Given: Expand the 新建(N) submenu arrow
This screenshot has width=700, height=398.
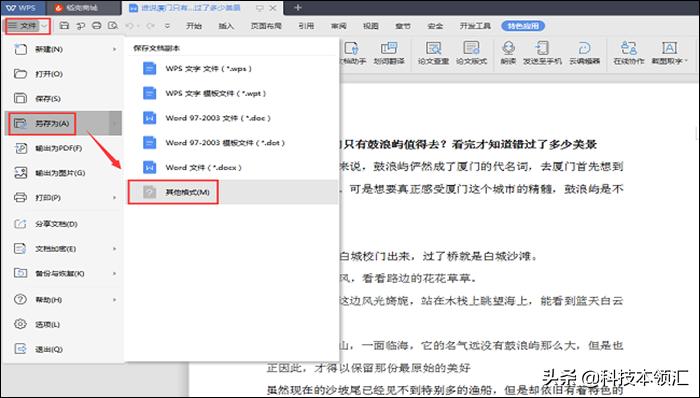Looking at the screenshot, I should (115, 49).
